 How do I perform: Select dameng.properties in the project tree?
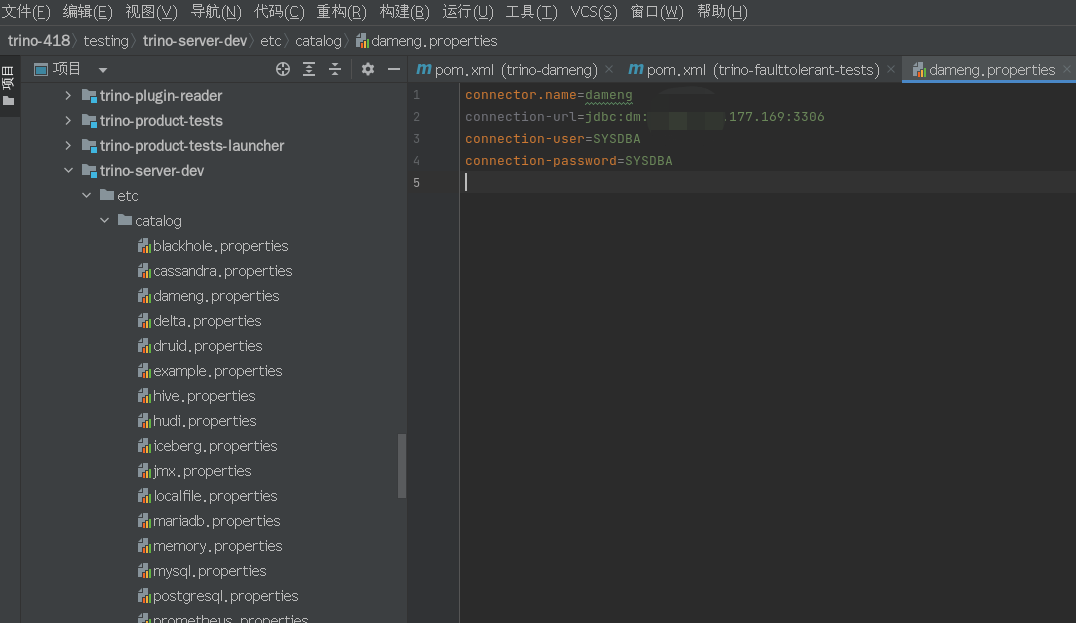pos(216,296)
